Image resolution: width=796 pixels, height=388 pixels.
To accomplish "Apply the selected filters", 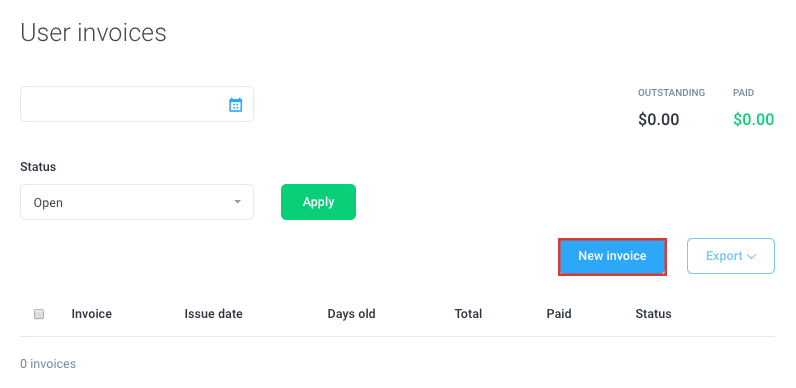I will [x=318, y=202].
